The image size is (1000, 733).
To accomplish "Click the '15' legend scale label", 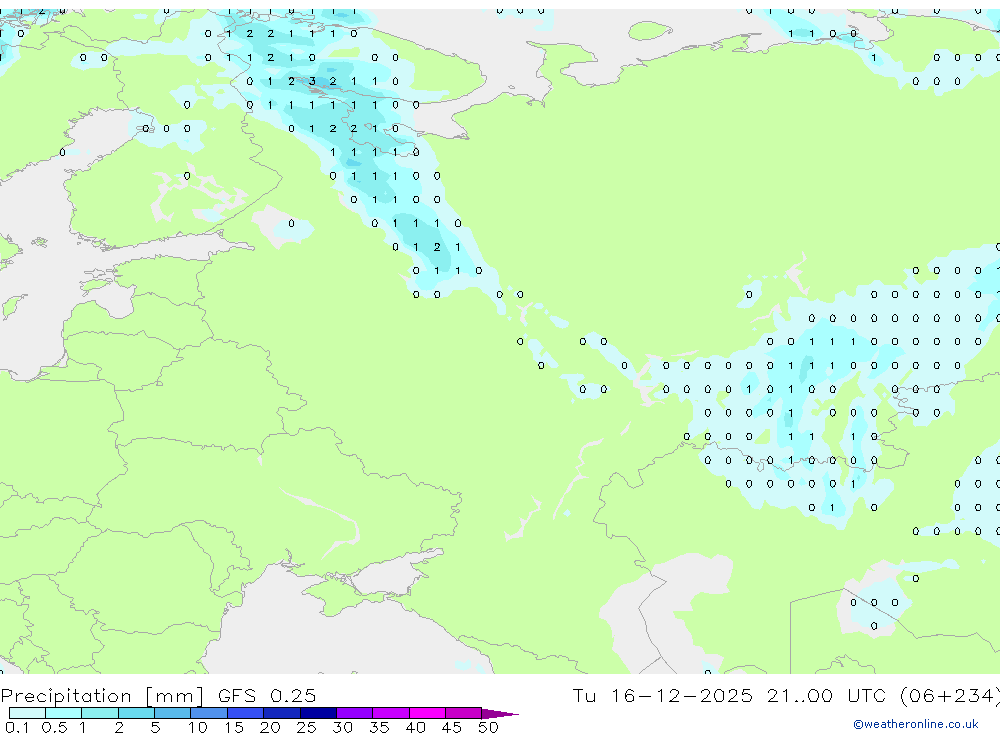I will click(234, 727).
